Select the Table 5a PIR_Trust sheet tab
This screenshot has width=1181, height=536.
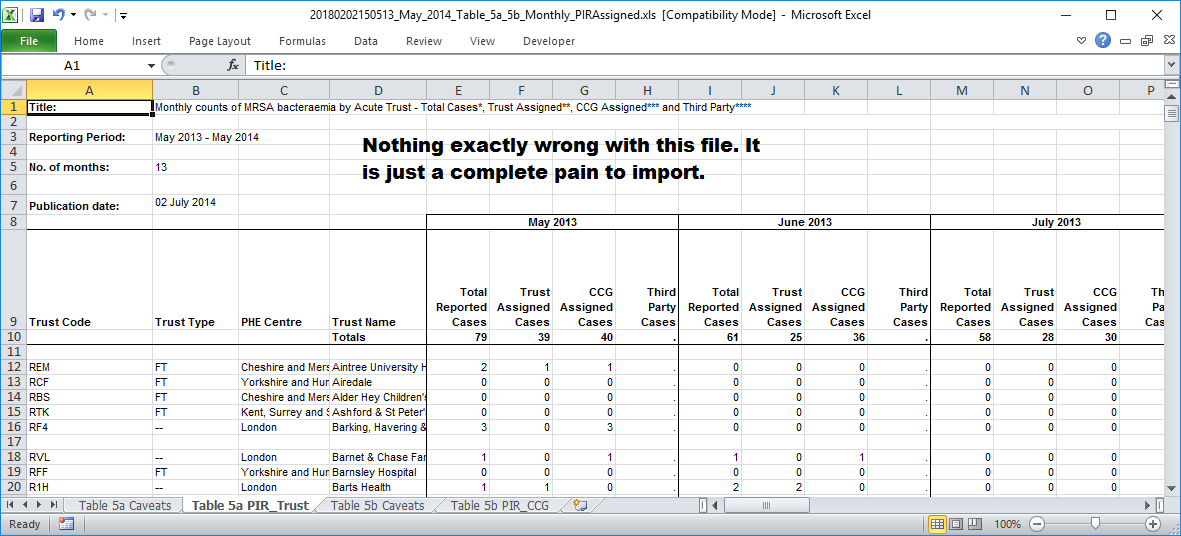click(250, 505)
